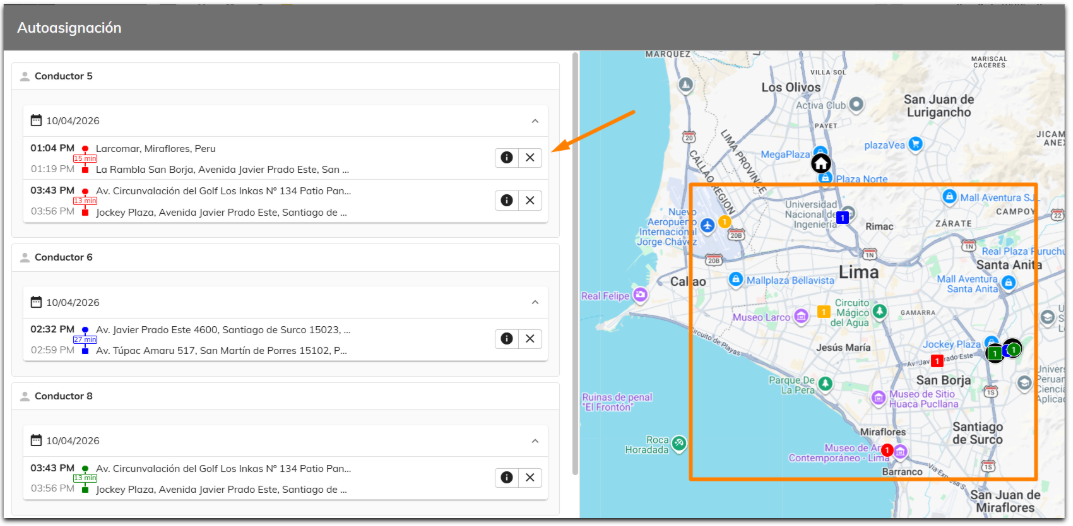The image size is (1073, 526).
Task: Select the Conductor 6 header
Action: point(285,257)
